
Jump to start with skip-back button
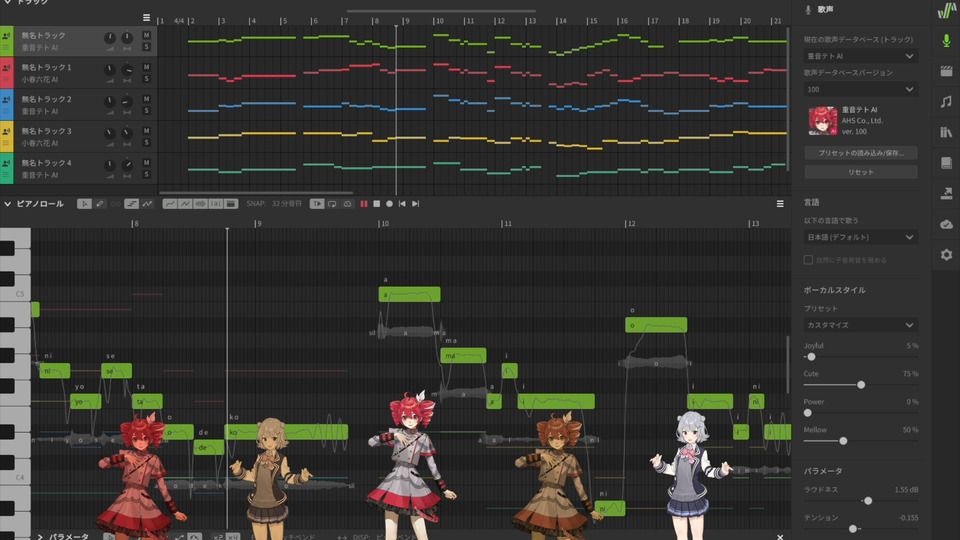pos(402,204)
